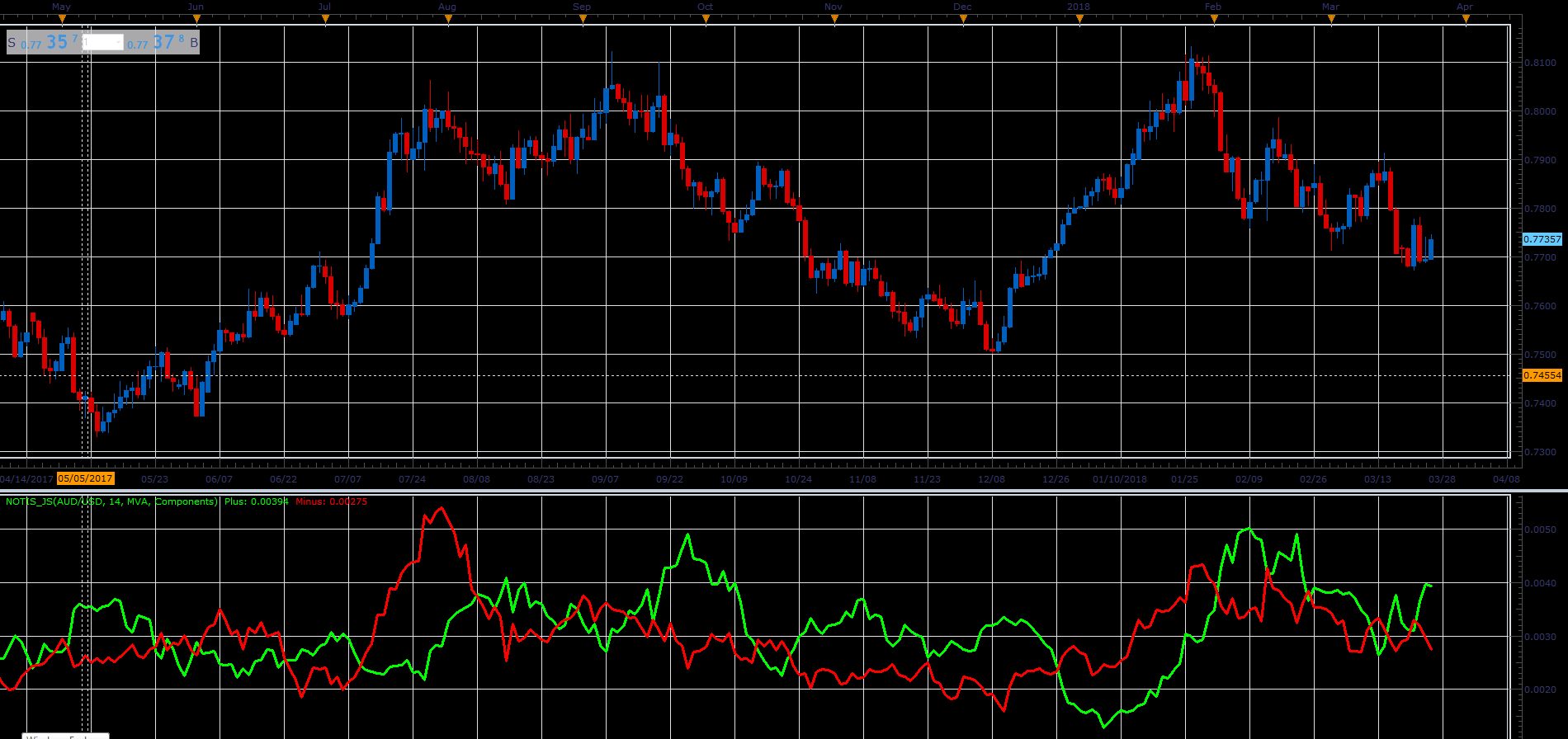The image size is (1568, 739).
Task: Click the Sell button showing 0.77 35
Action: (x=44, y=42)
